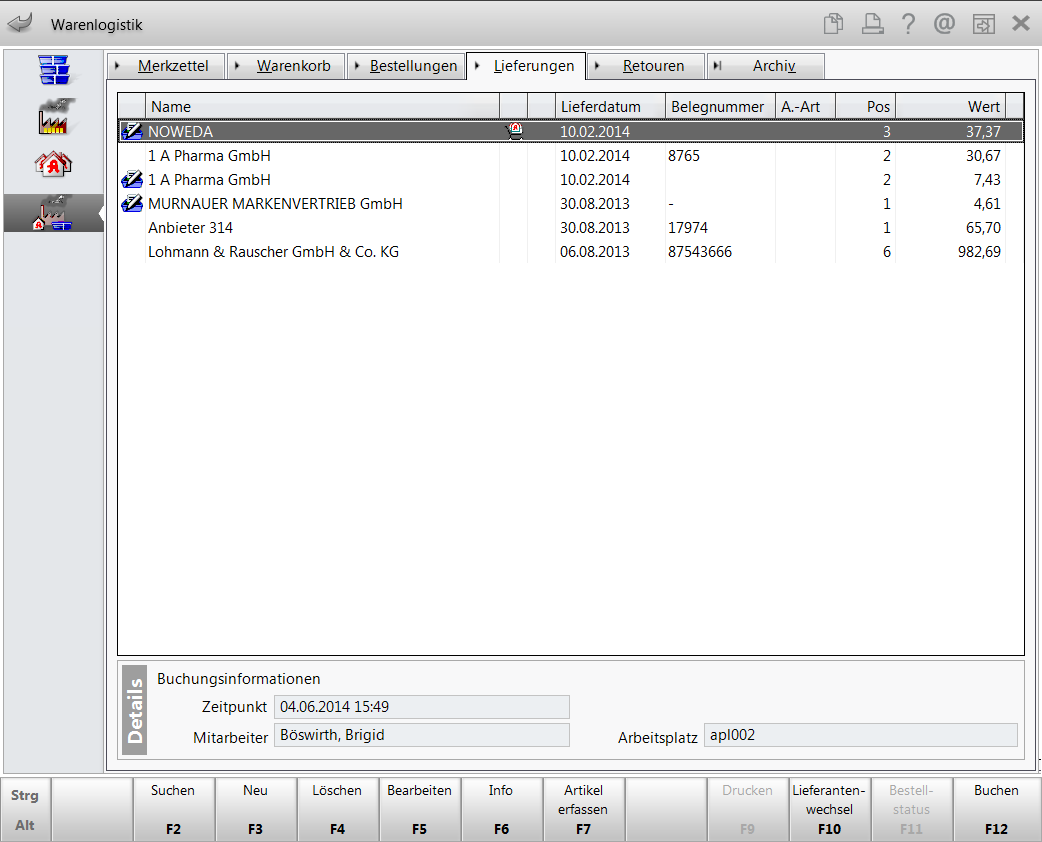1042x842 pixels.
Task: Open help via the question mark icon
Action: [x=908, y=24]
